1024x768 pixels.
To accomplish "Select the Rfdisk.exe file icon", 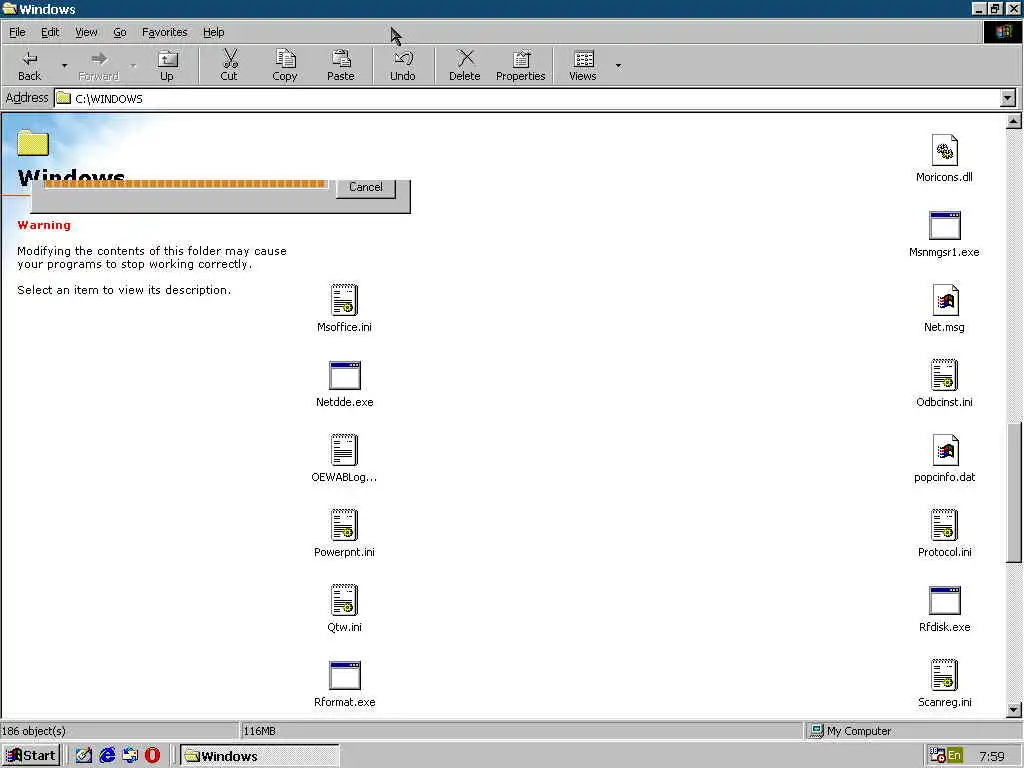I will coord(944,600).
